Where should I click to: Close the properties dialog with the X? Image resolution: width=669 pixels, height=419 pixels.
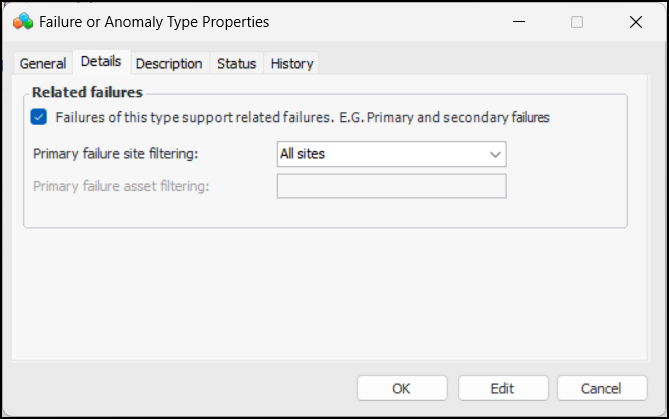pos(636,21)
